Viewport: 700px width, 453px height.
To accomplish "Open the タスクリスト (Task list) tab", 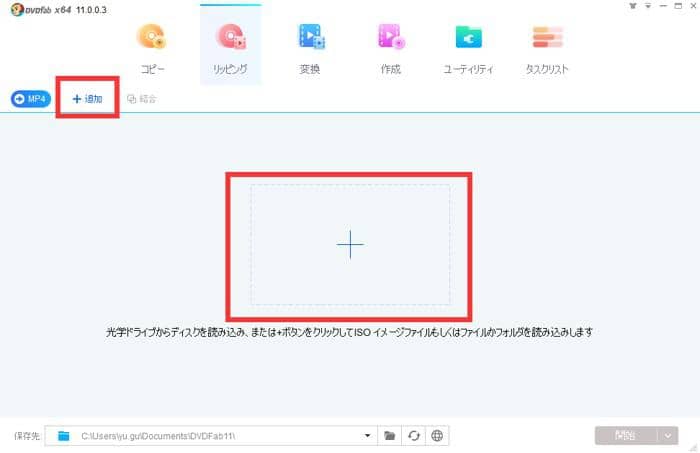I will coord(547,48).
